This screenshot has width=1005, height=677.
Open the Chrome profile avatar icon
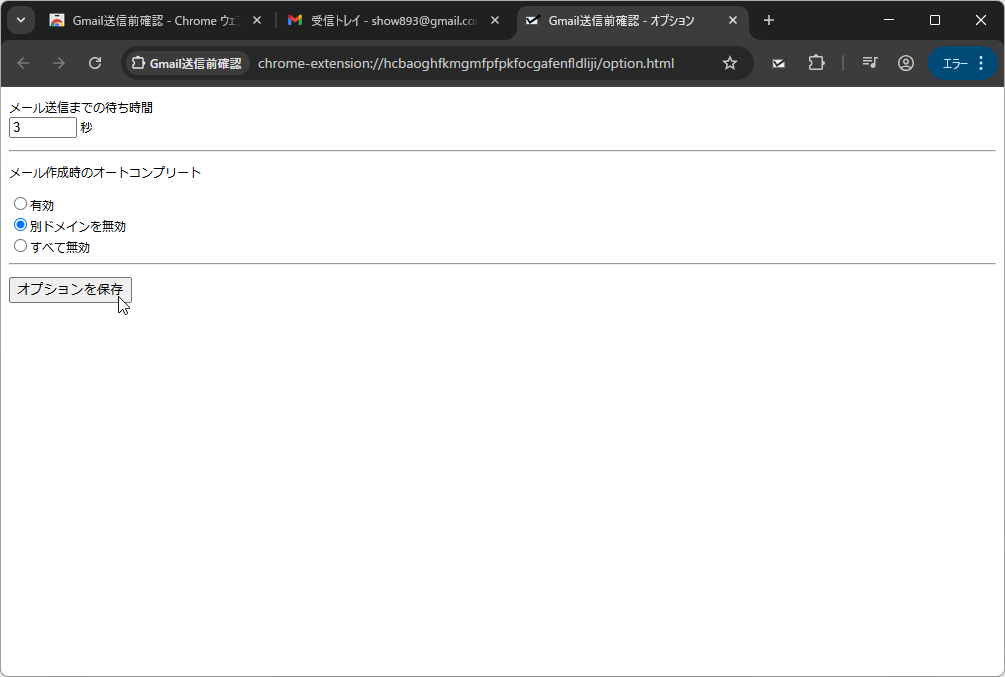[x=905, y=62]
